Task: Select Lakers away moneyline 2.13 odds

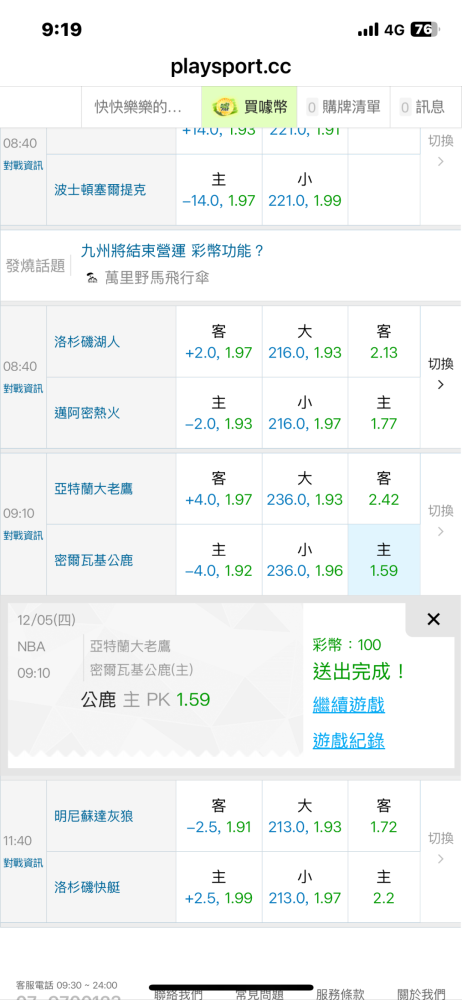Action: click(384, 342)
